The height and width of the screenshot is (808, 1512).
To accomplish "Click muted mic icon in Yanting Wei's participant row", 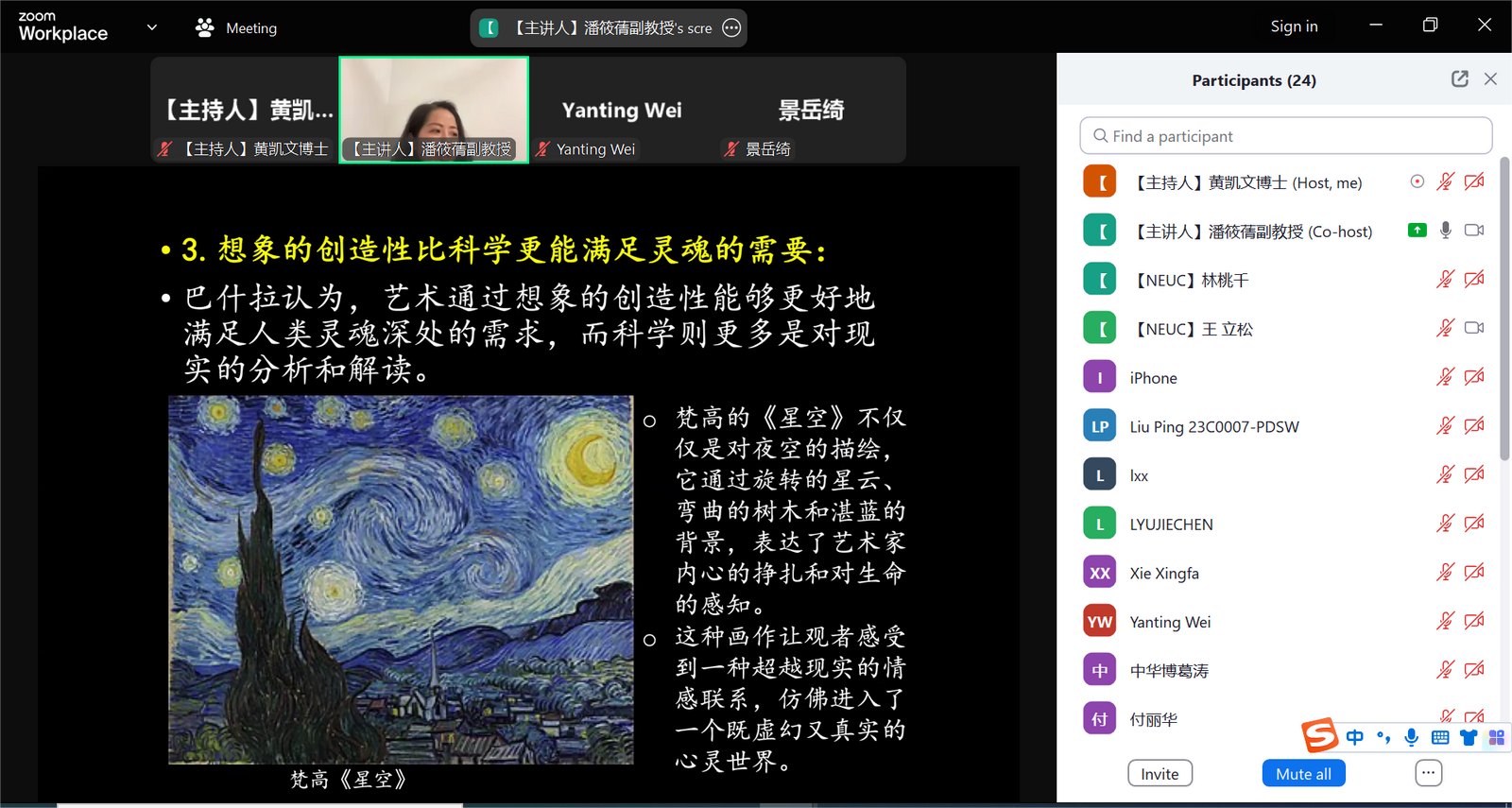I will (1445, 621).
